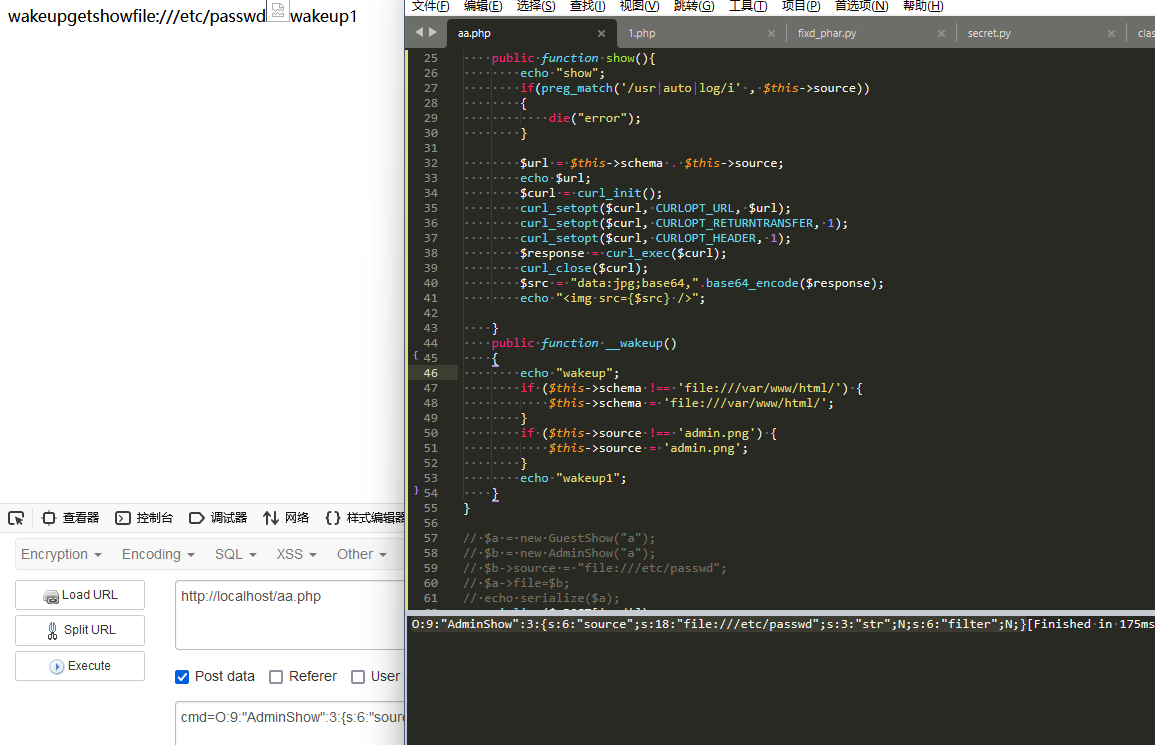Open the 首选项(N) menu
This screenshot has width=1155, height=745.
coord(861,6)
